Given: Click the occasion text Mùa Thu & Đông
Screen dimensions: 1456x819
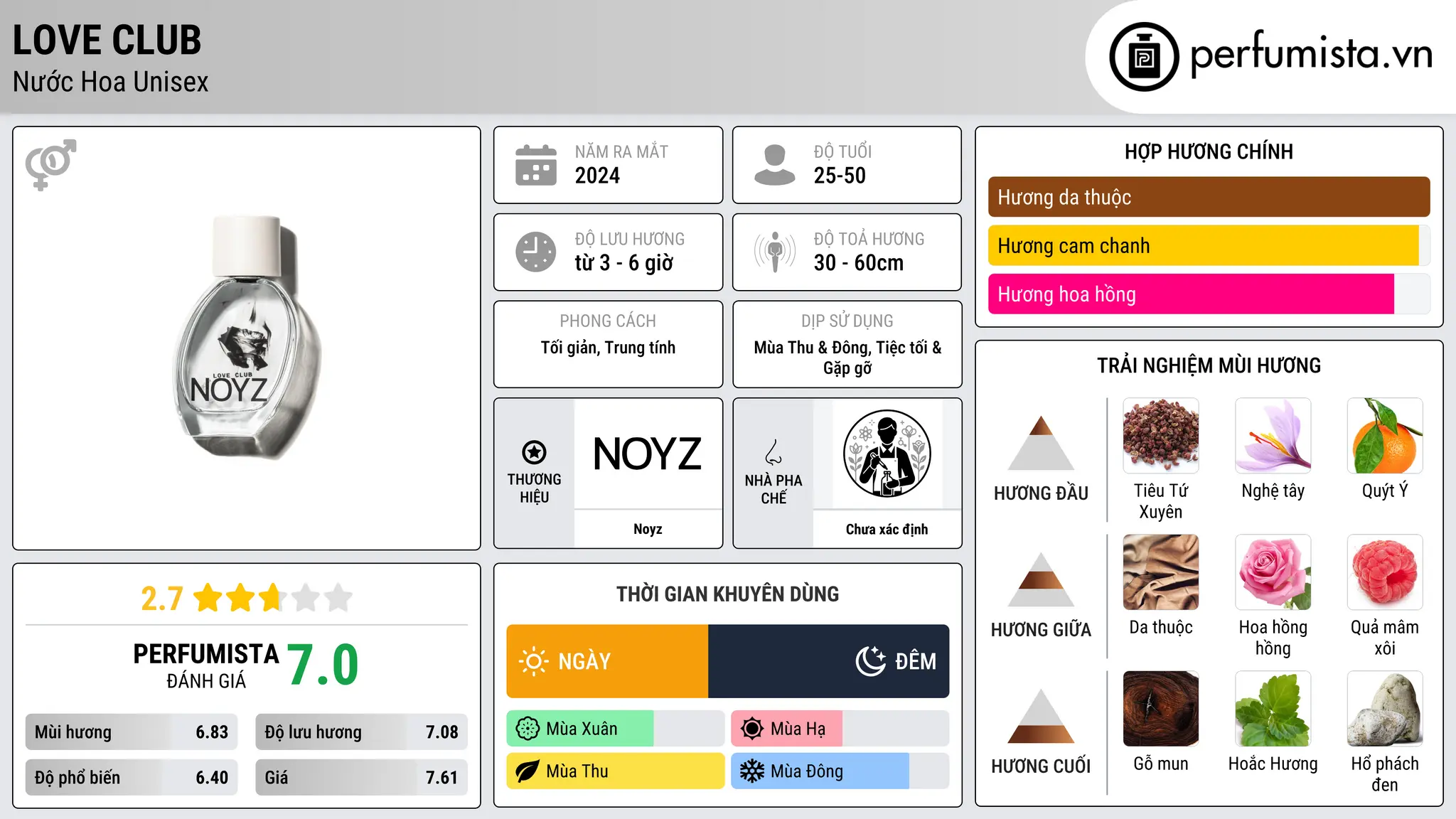Looking at the screenshot, I should coord(811,348).
